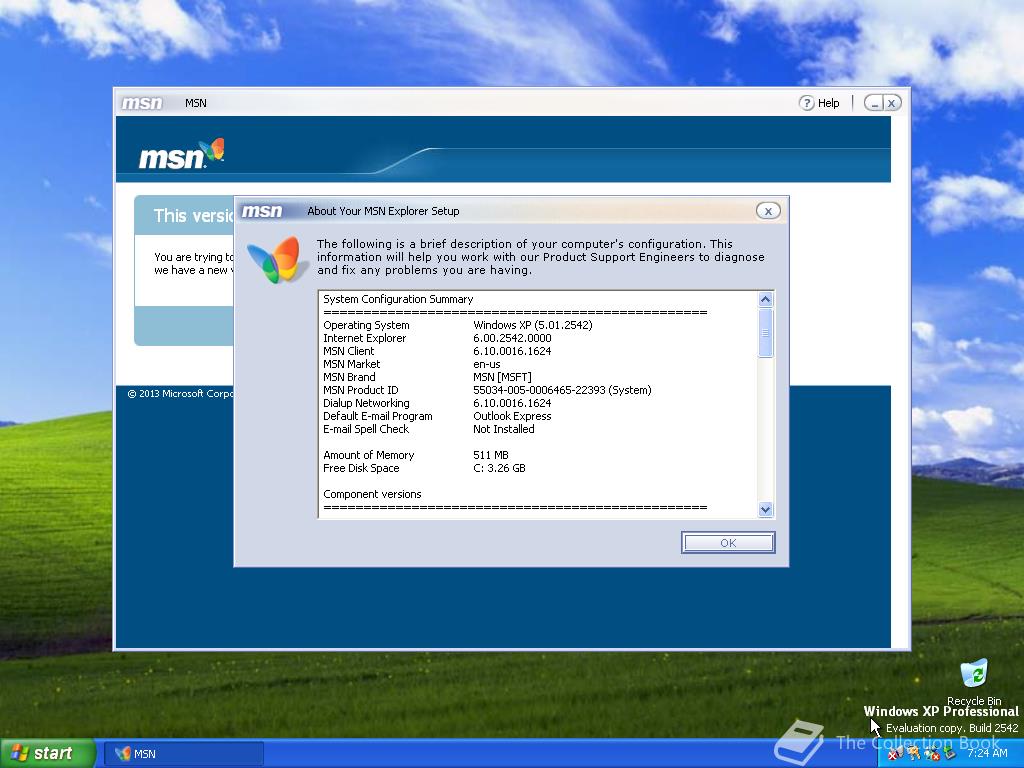Open the Recycle Bin desktop icon
The width and height of the screenshot is (1024, 768).
[x=974, y=682]
